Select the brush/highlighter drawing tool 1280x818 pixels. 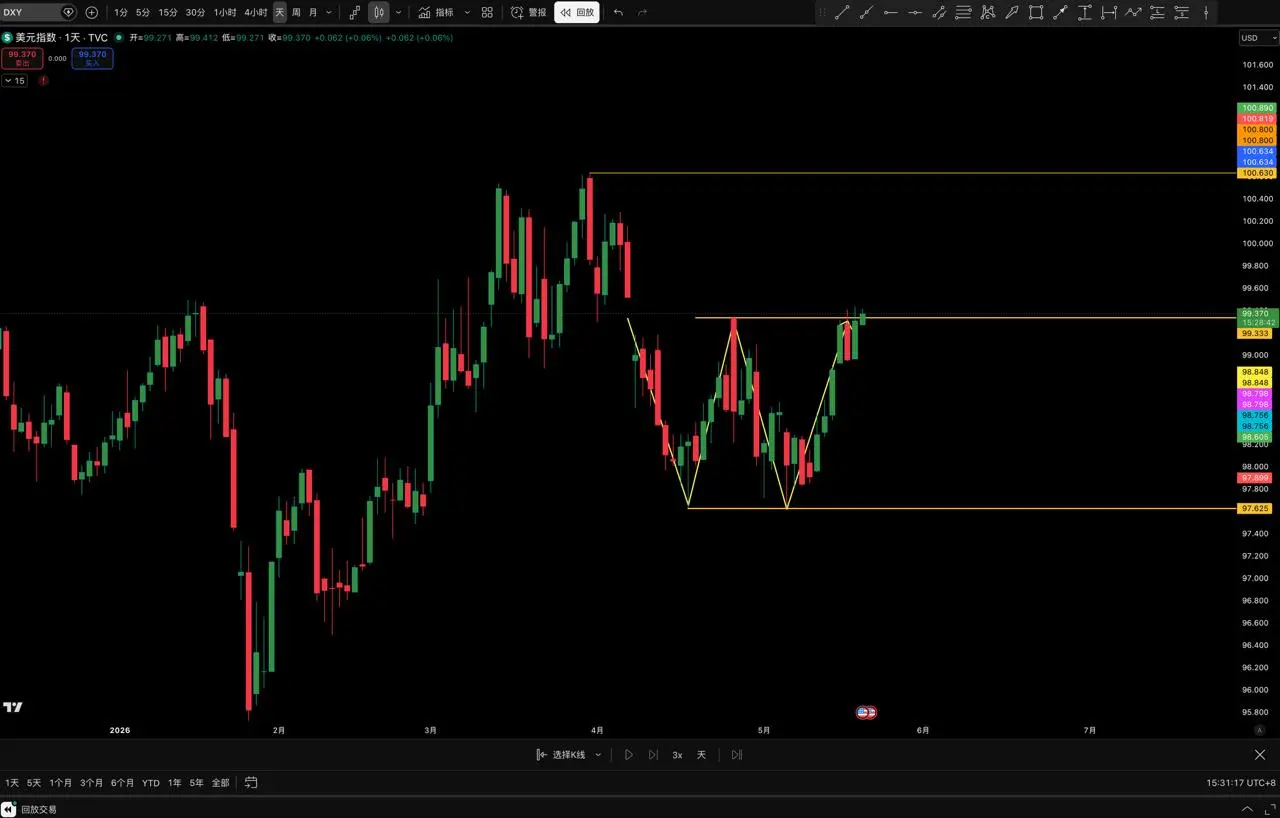[1012, 12]
